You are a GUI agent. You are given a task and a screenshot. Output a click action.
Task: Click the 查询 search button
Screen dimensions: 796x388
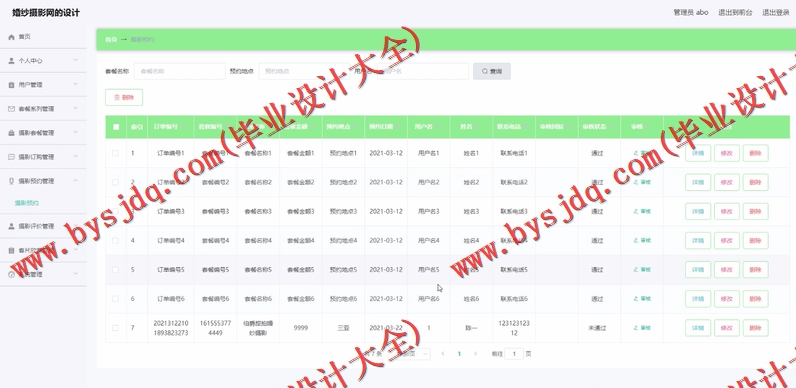coord(492,72)
